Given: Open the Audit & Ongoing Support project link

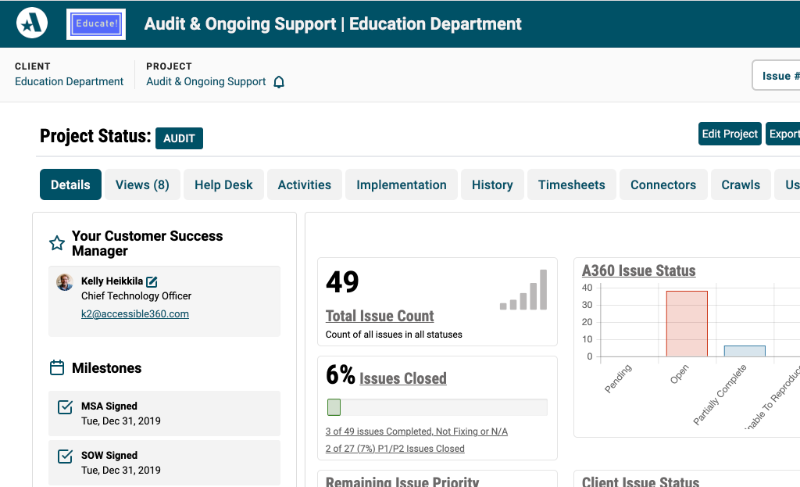Looking at the screenshot, I should tap(206, 82).
